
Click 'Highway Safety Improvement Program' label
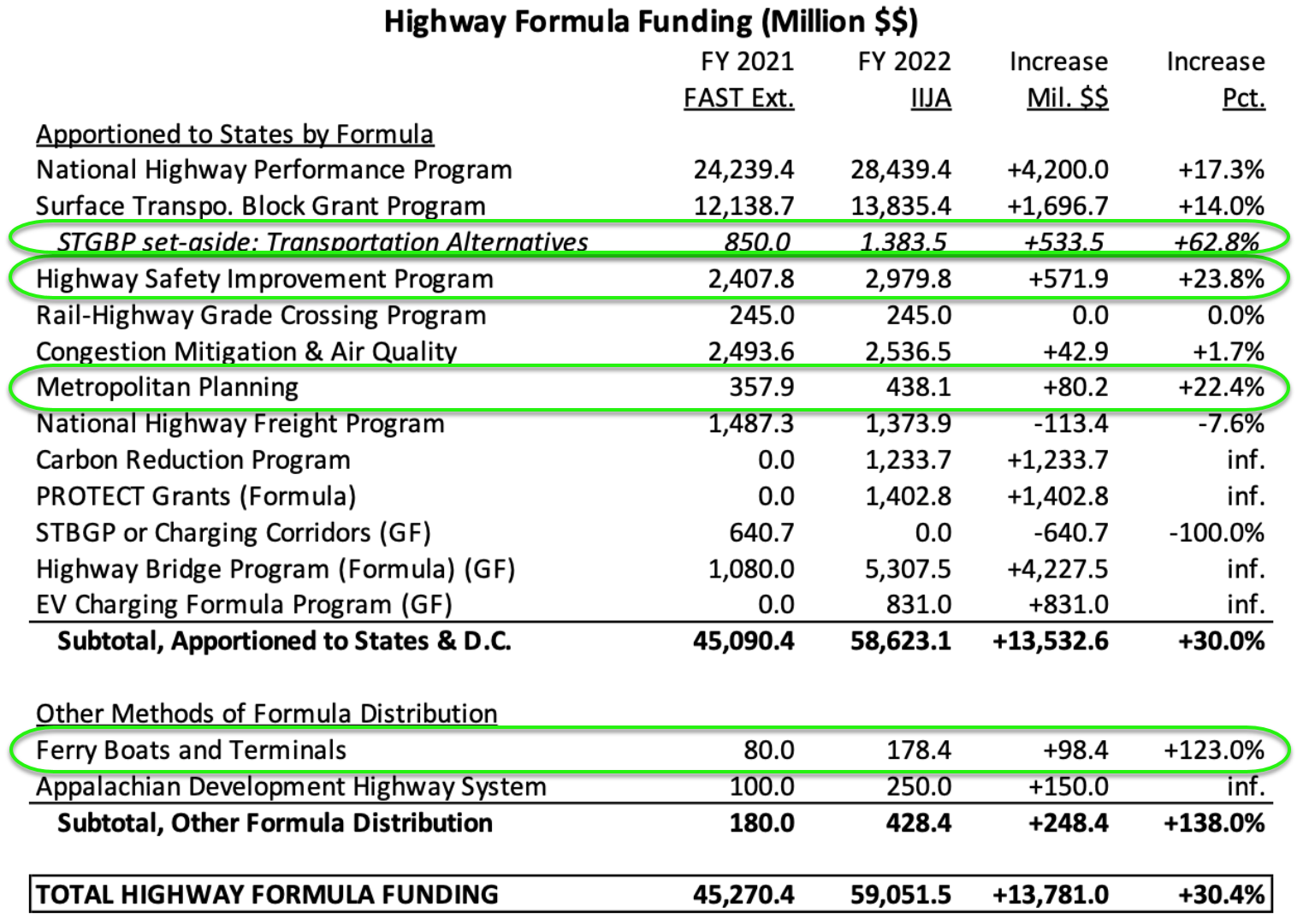coord(264,279)
